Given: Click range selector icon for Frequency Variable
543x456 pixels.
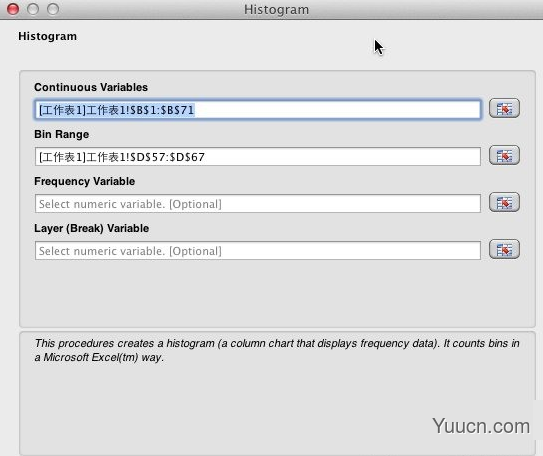Looking at the screenshot, I should point(504,202).
